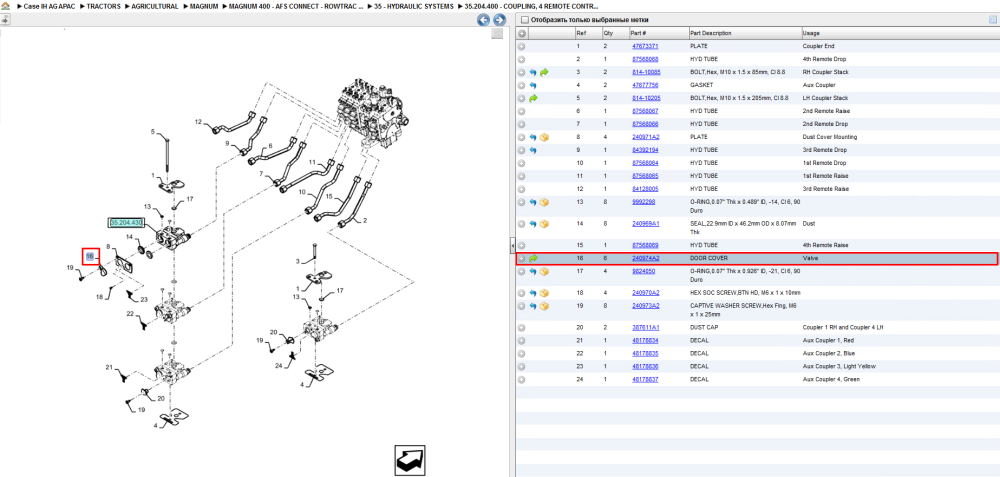Click the box icon for ref 8 PLATE
1000x477 pixels.
pos(544,137)
